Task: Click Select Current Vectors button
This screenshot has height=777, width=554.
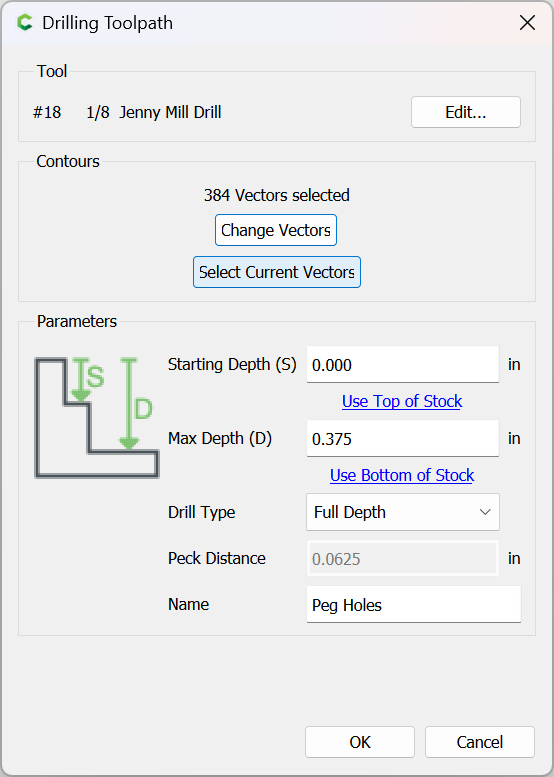Action: 277,272
